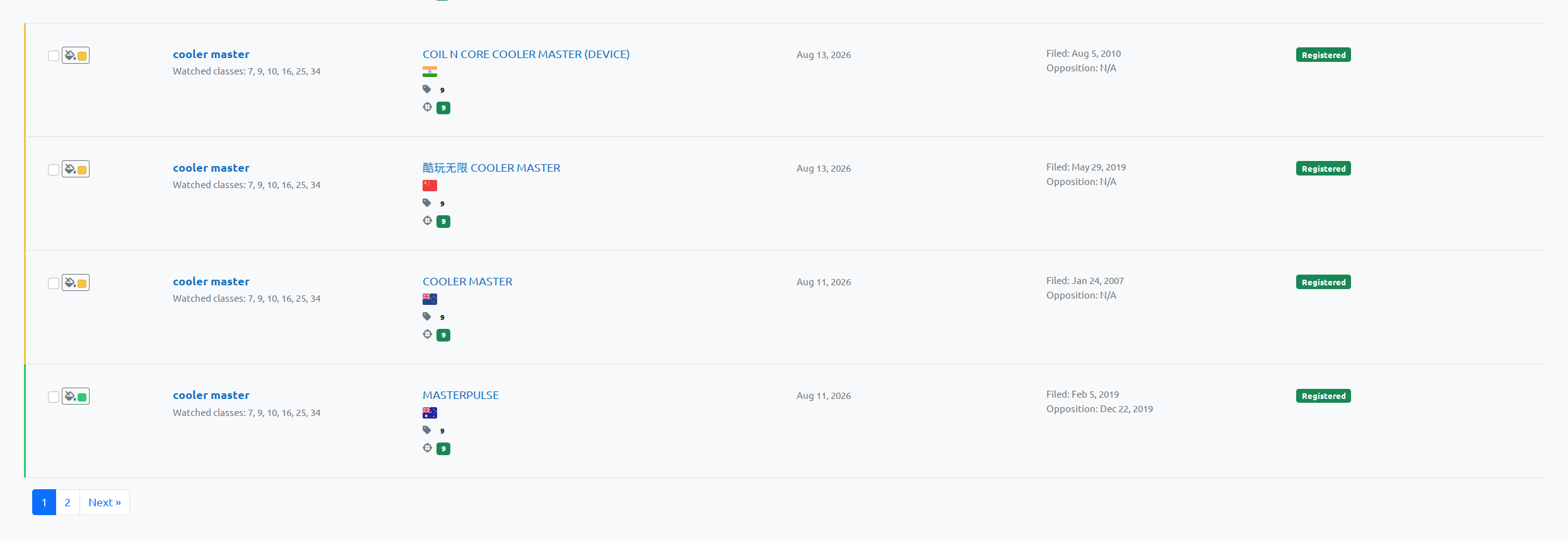Open cooler master watch in third row

point(211,282)
